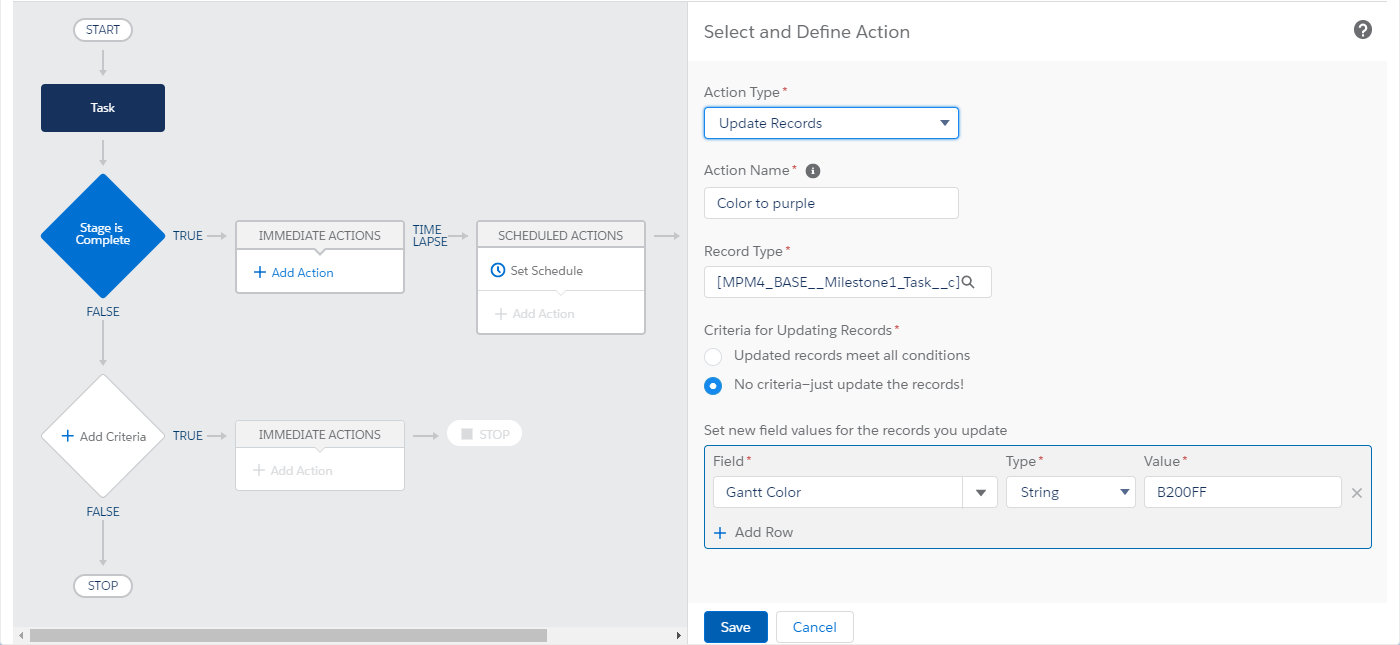Image resolution: width=1400 pixels, height=645 pixels.
Task: Click the scrollbar left arrow under canvas
Action: point(20,635)
